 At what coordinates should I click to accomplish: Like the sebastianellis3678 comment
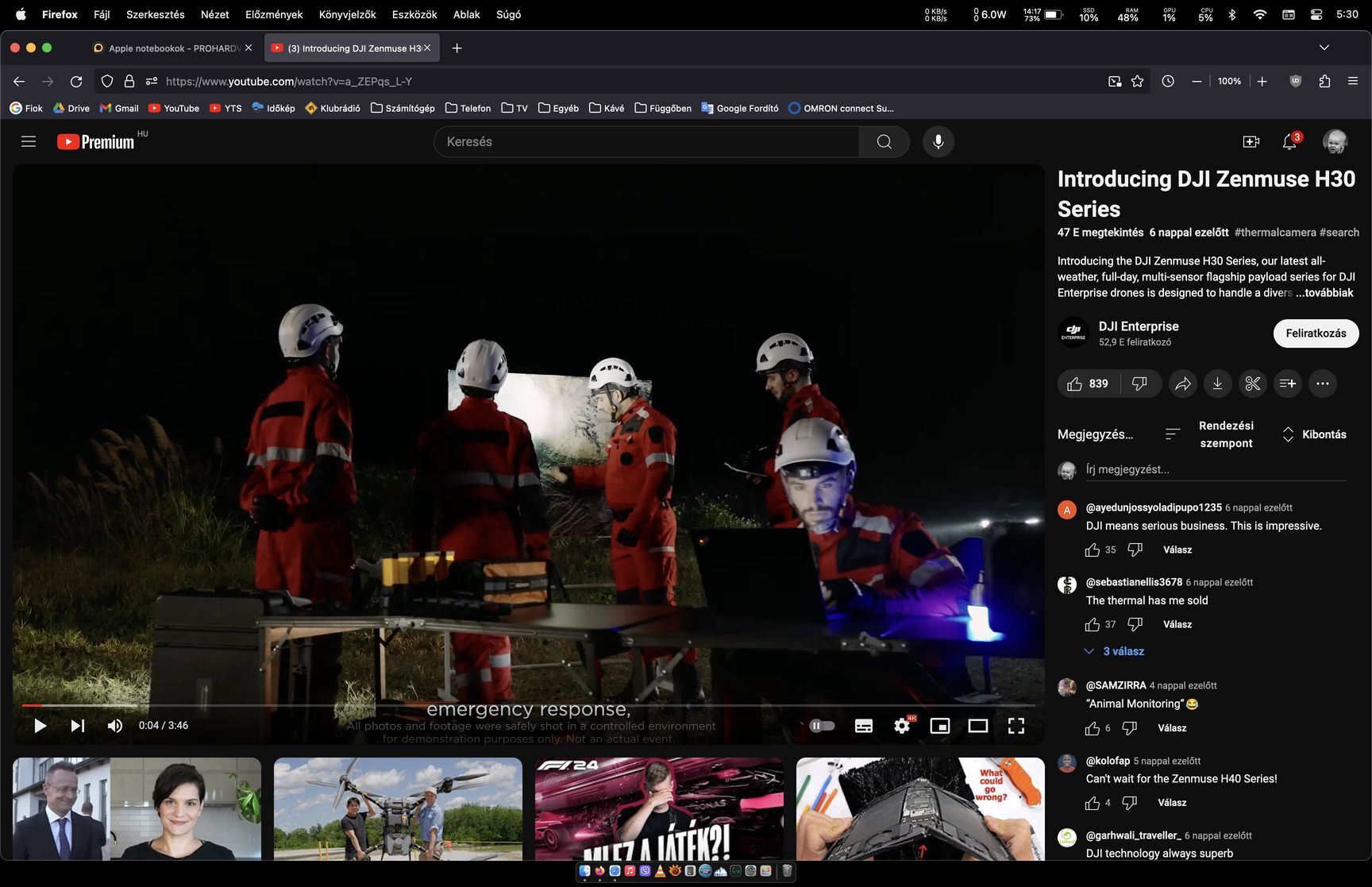pos(1093,624)
